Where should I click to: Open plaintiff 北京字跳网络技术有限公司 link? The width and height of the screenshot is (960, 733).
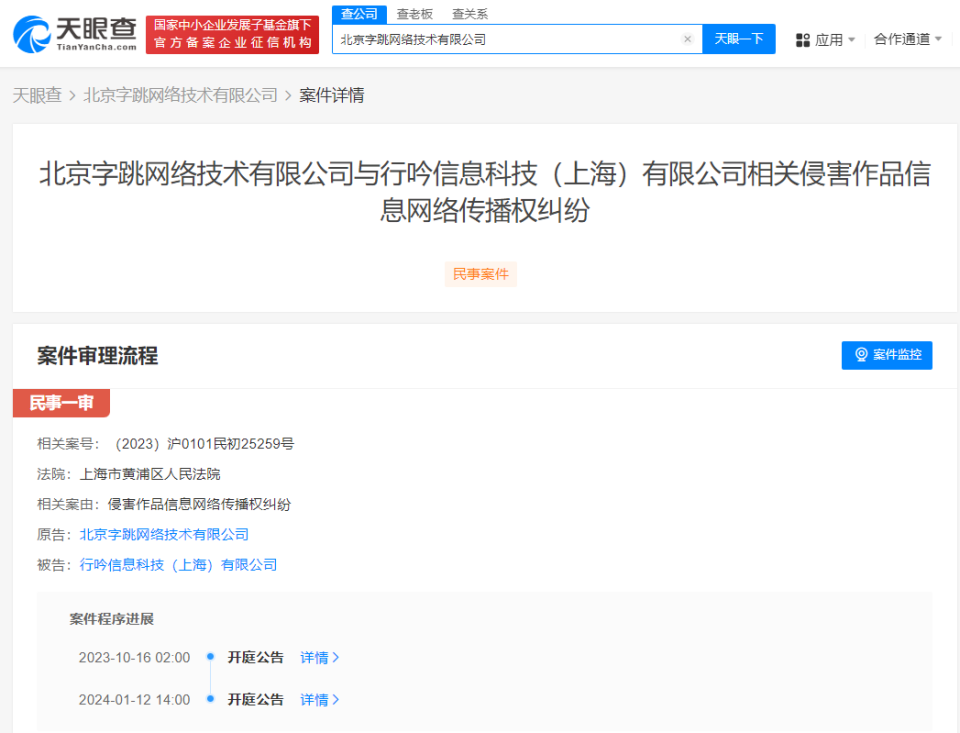(x=164, y=535)
